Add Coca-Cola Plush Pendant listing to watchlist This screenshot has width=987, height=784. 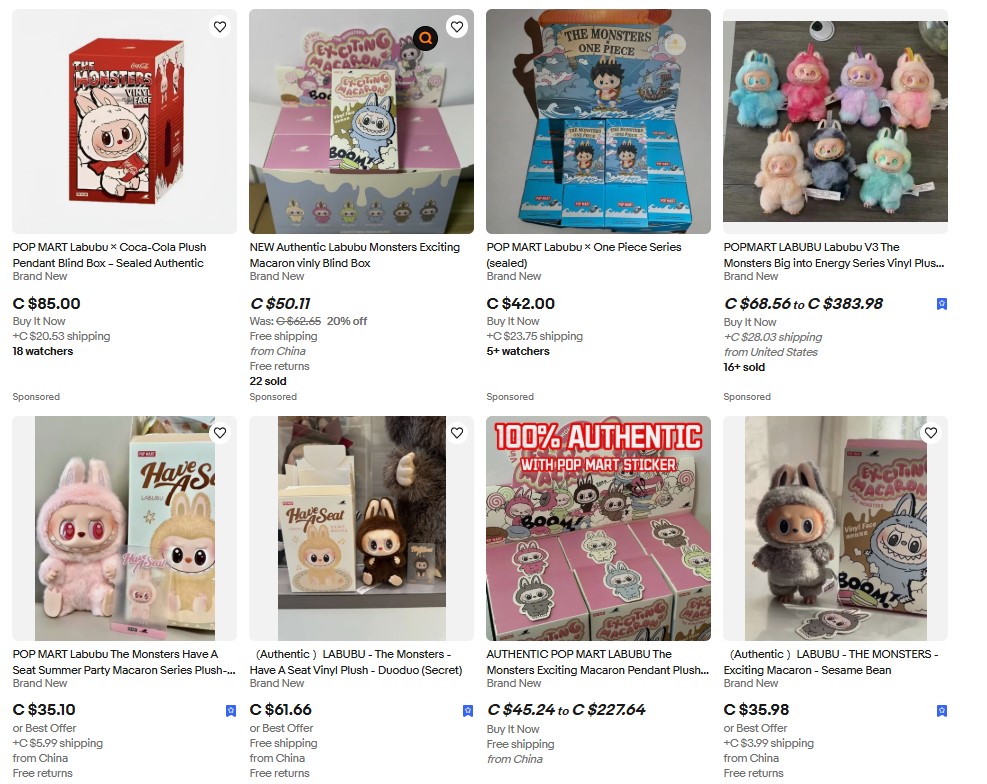(x=220, y=27)
